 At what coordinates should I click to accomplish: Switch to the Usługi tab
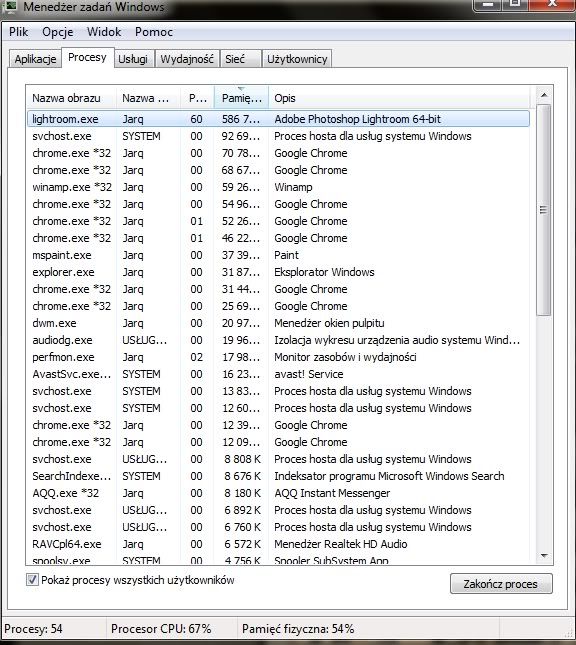click(133, 59)
